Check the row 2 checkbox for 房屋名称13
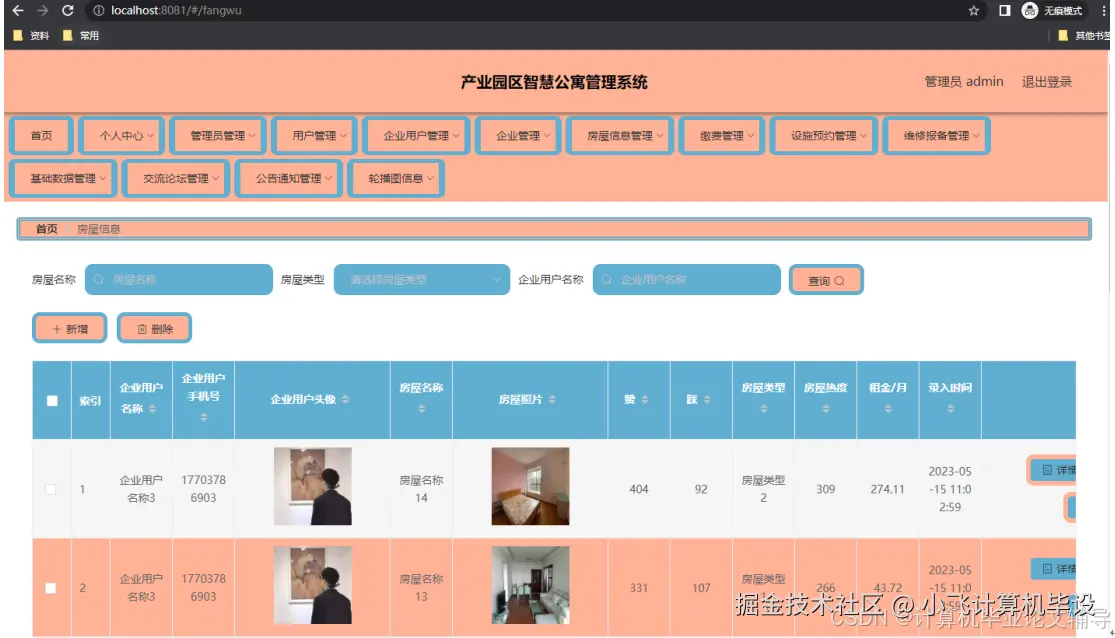1115x638 pixels. point(50,588)
